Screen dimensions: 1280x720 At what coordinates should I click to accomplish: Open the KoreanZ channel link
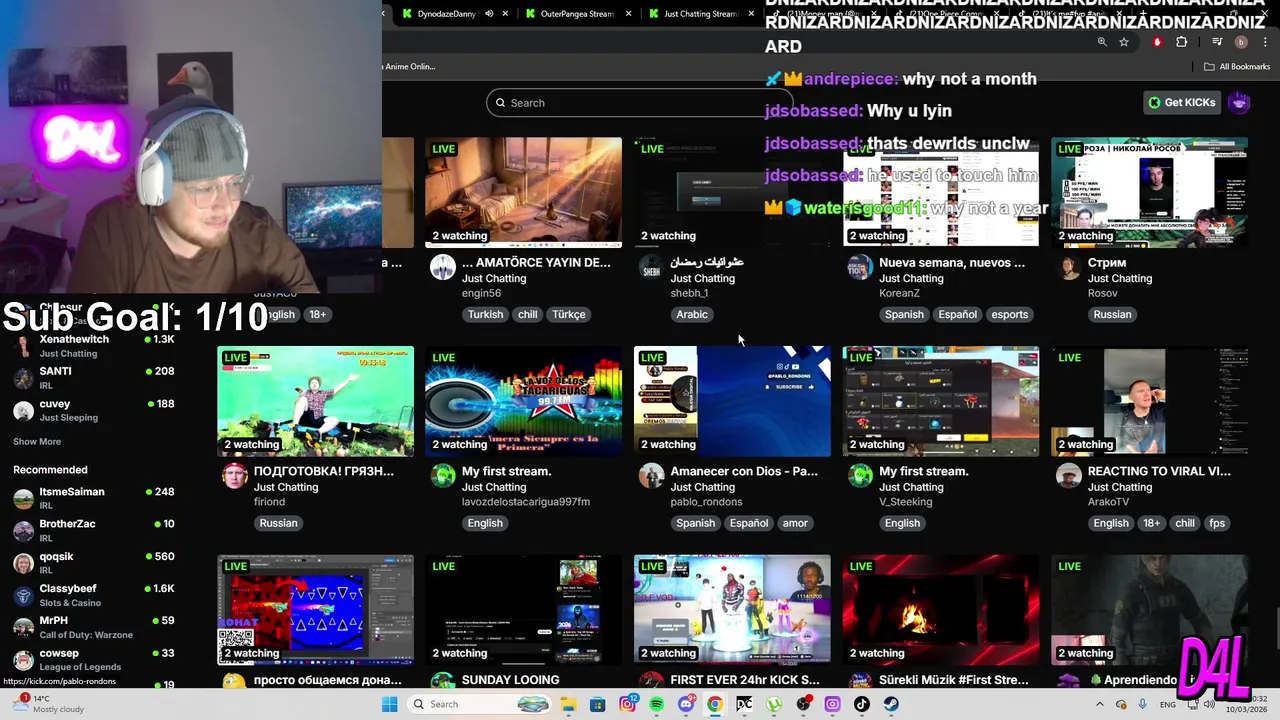[x=899, y=293]
